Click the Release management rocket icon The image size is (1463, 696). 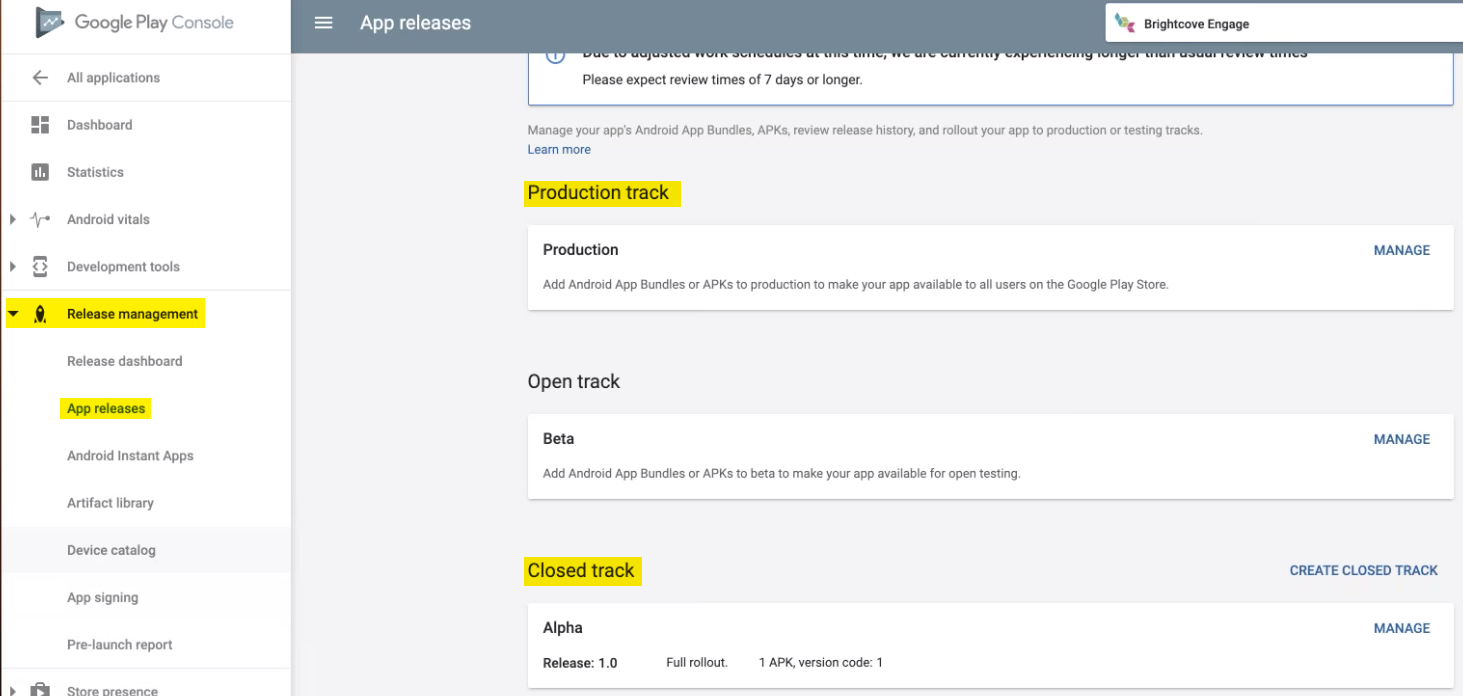(40, 314)
